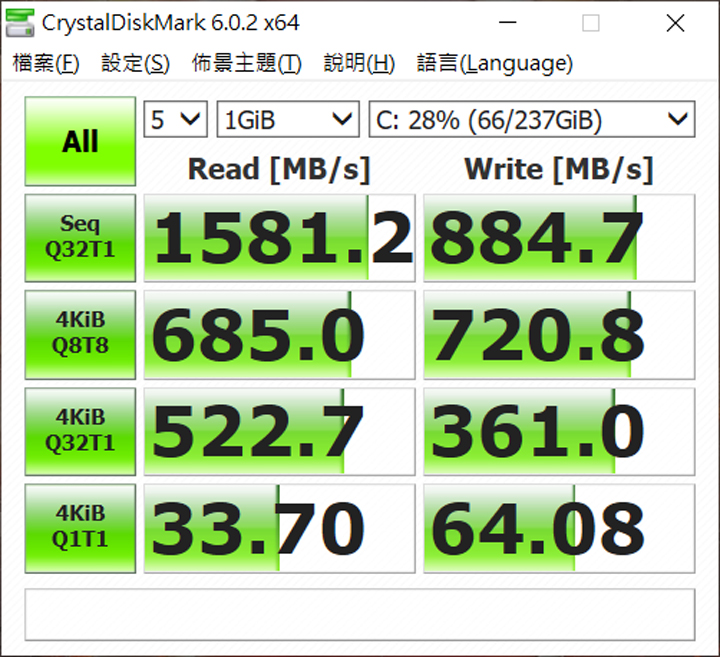Start the 4KiB Q32T1 test
720x657 pixels.
tap(80, 432)
